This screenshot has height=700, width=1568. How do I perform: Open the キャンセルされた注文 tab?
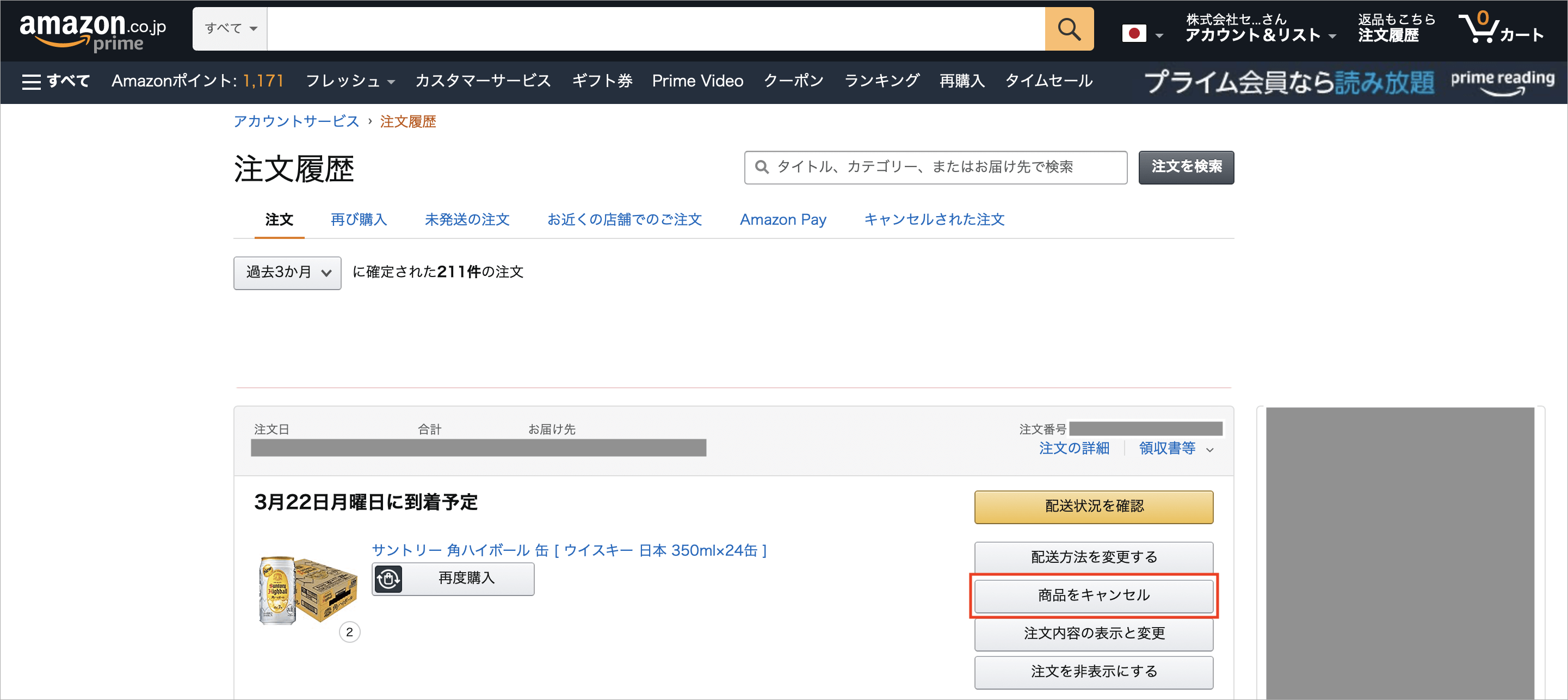pyautogui.click(x=934, y=220)
